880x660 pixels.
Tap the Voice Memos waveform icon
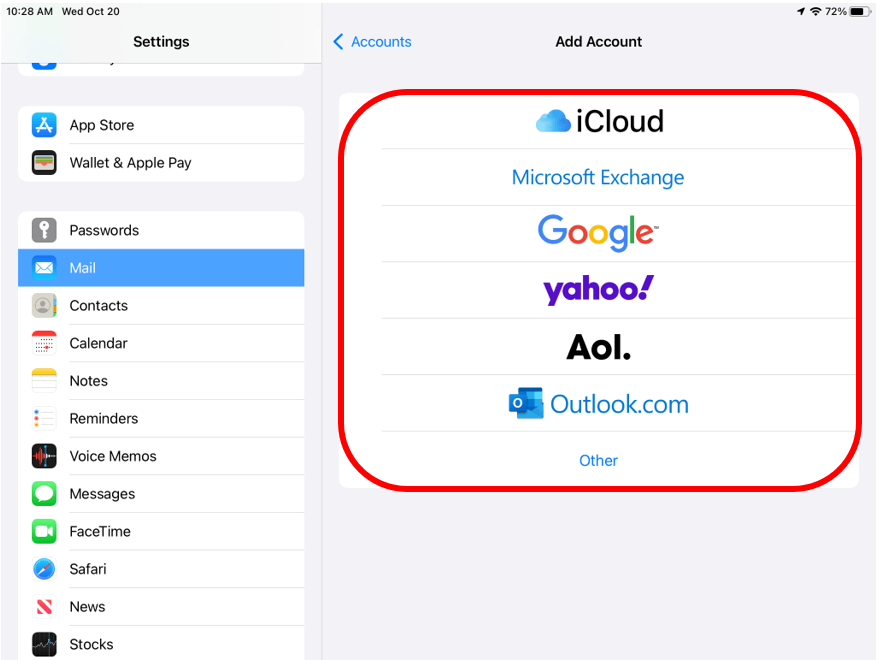(44, 456)
